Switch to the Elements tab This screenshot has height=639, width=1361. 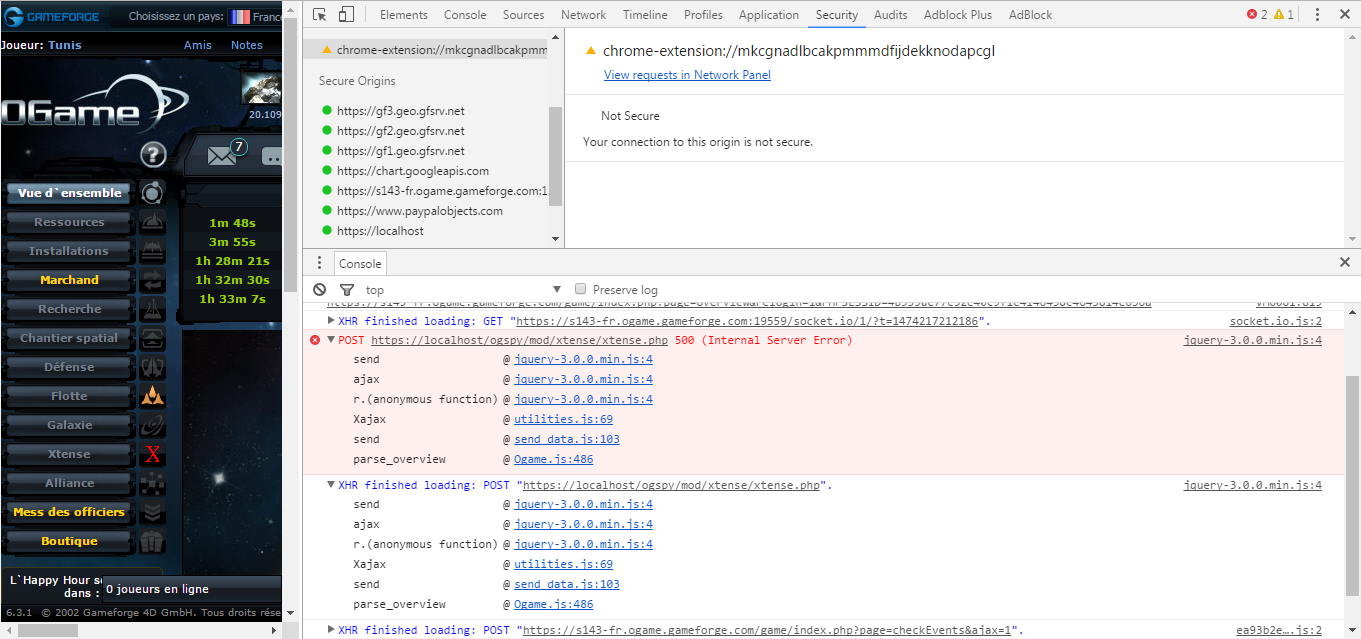click(x=404, y=15)
